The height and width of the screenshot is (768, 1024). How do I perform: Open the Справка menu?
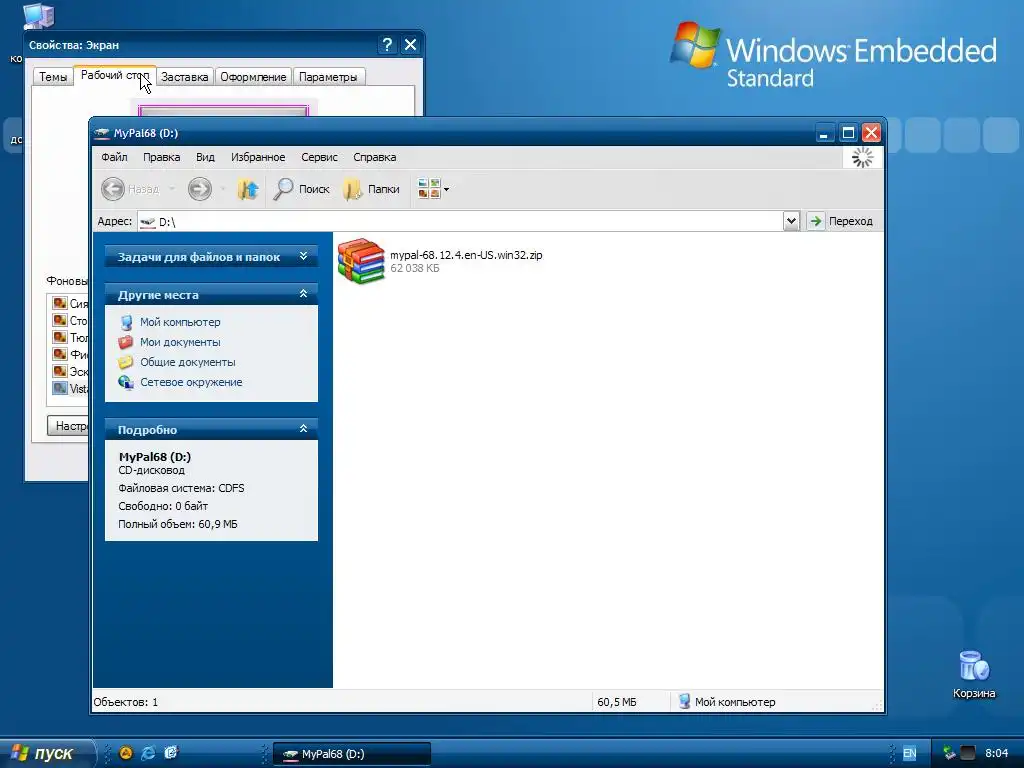tap(374, 157)
